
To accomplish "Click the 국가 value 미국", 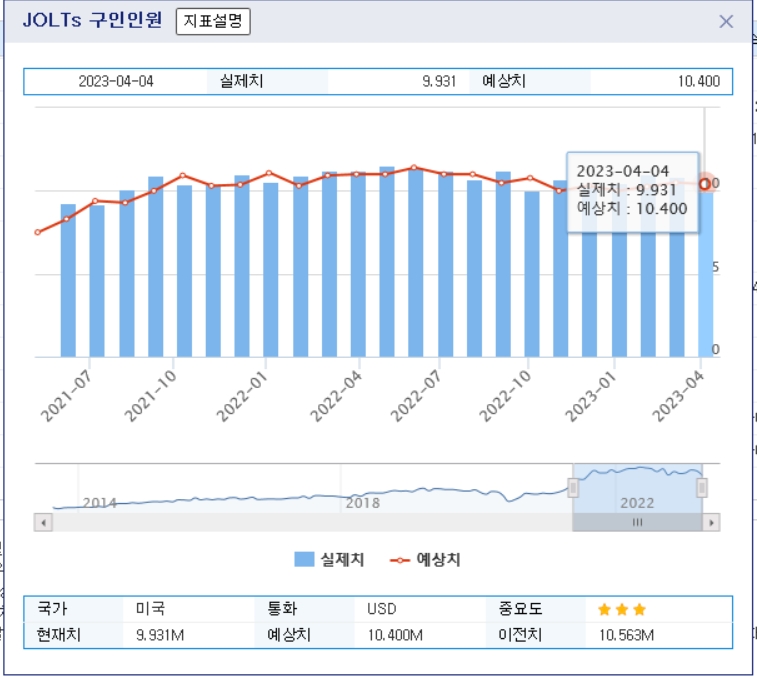I will pyautogui.click(x=150, y=609).
